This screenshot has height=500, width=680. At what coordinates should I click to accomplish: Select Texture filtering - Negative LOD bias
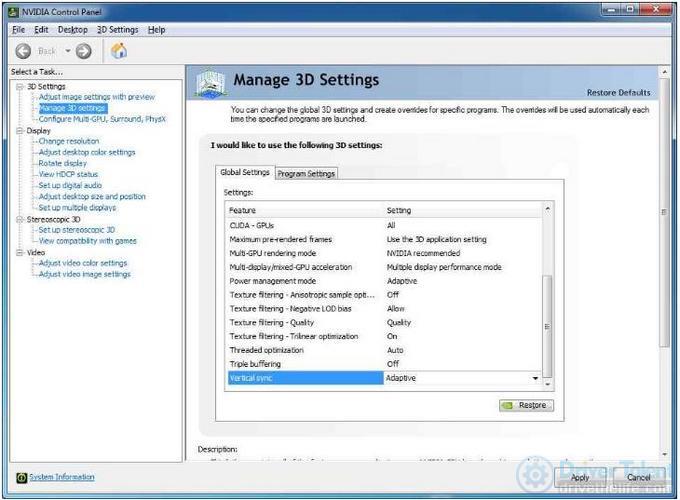384,309
